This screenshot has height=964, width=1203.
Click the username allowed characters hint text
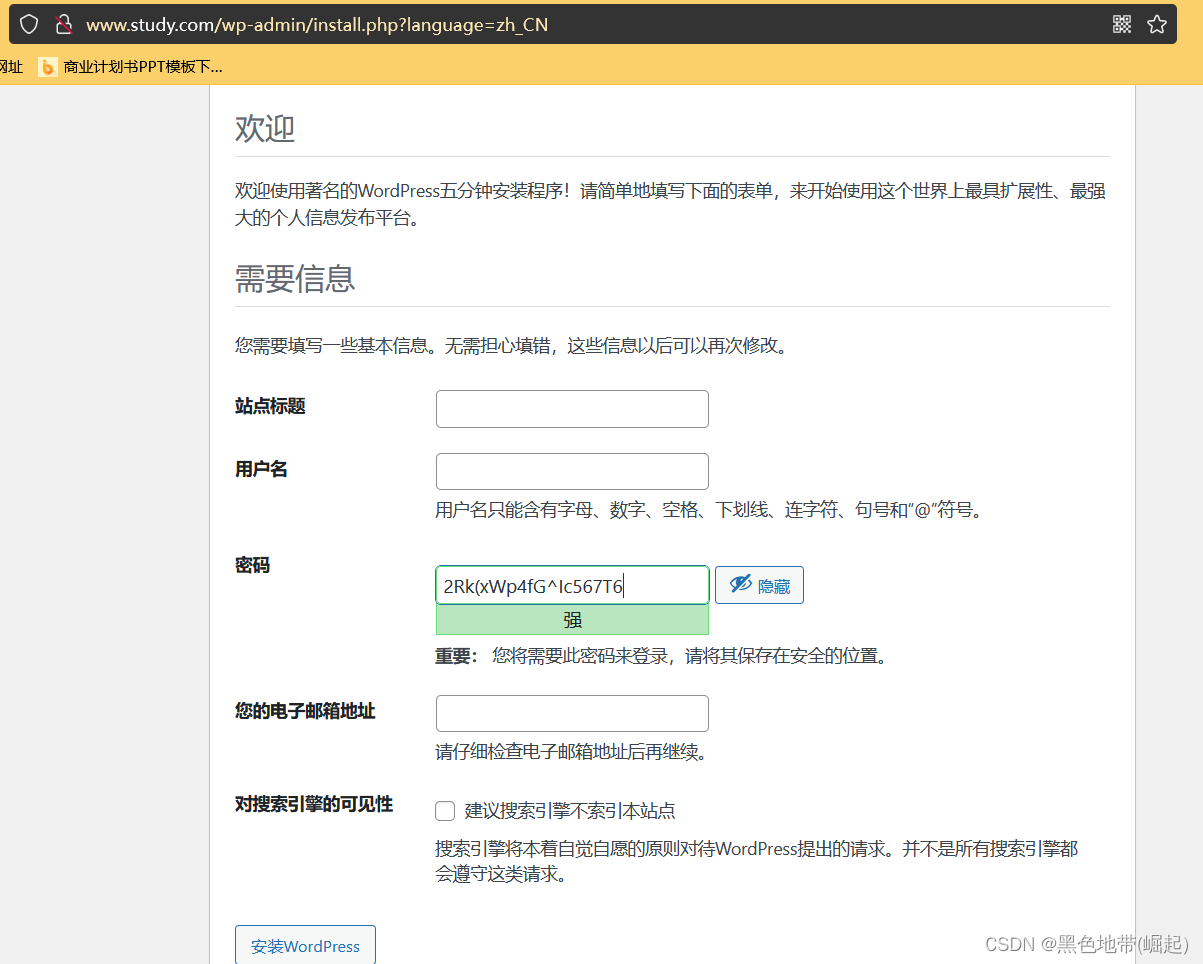[x=711, y=510]
